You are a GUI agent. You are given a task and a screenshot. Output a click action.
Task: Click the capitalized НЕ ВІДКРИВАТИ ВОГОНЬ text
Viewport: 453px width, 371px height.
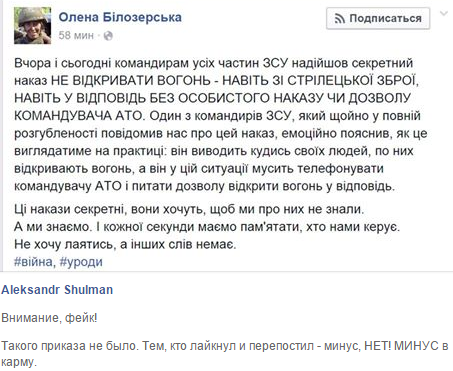point(131,81)
